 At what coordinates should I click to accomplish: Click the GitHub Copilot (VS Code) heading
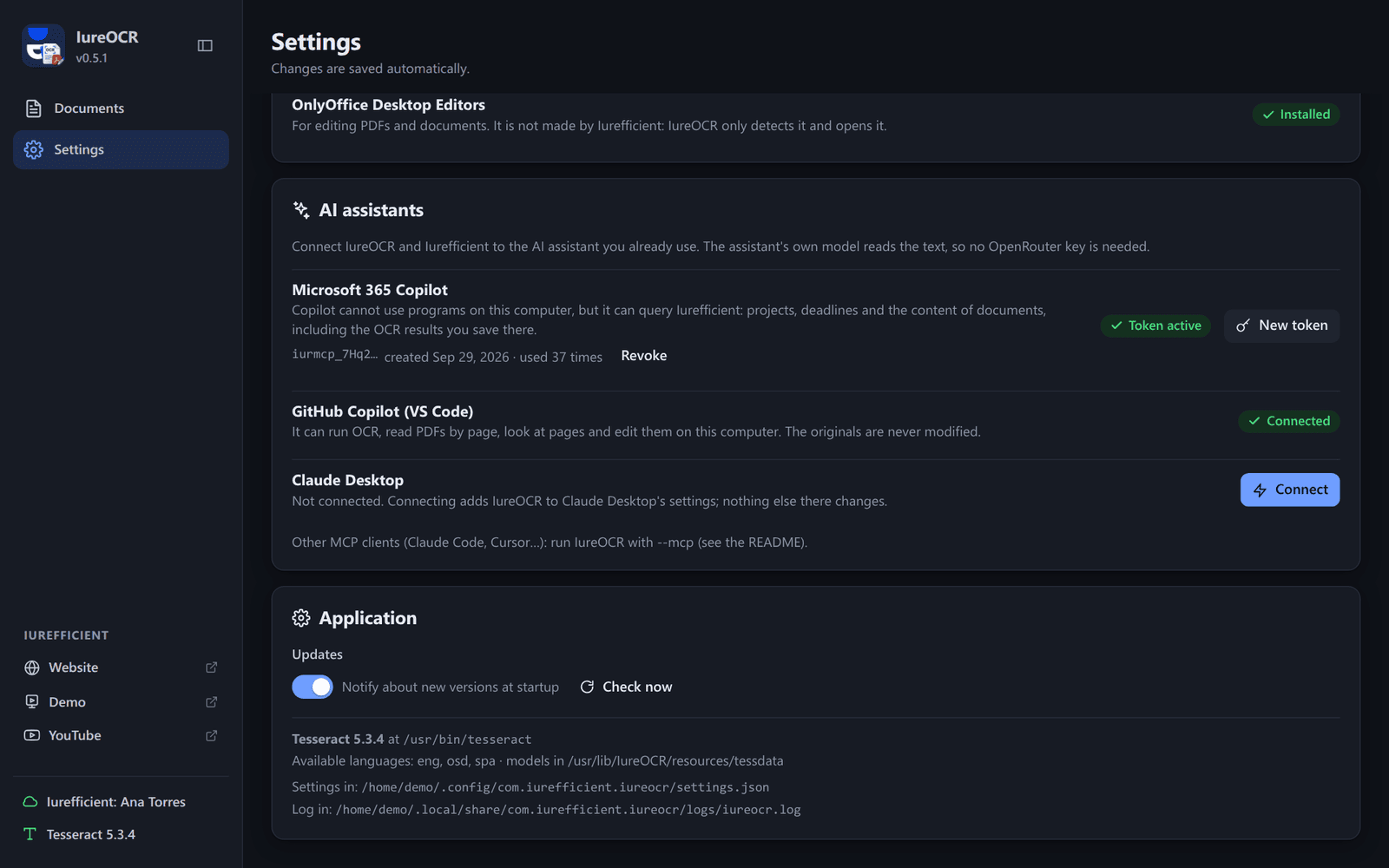coord(382,411)
